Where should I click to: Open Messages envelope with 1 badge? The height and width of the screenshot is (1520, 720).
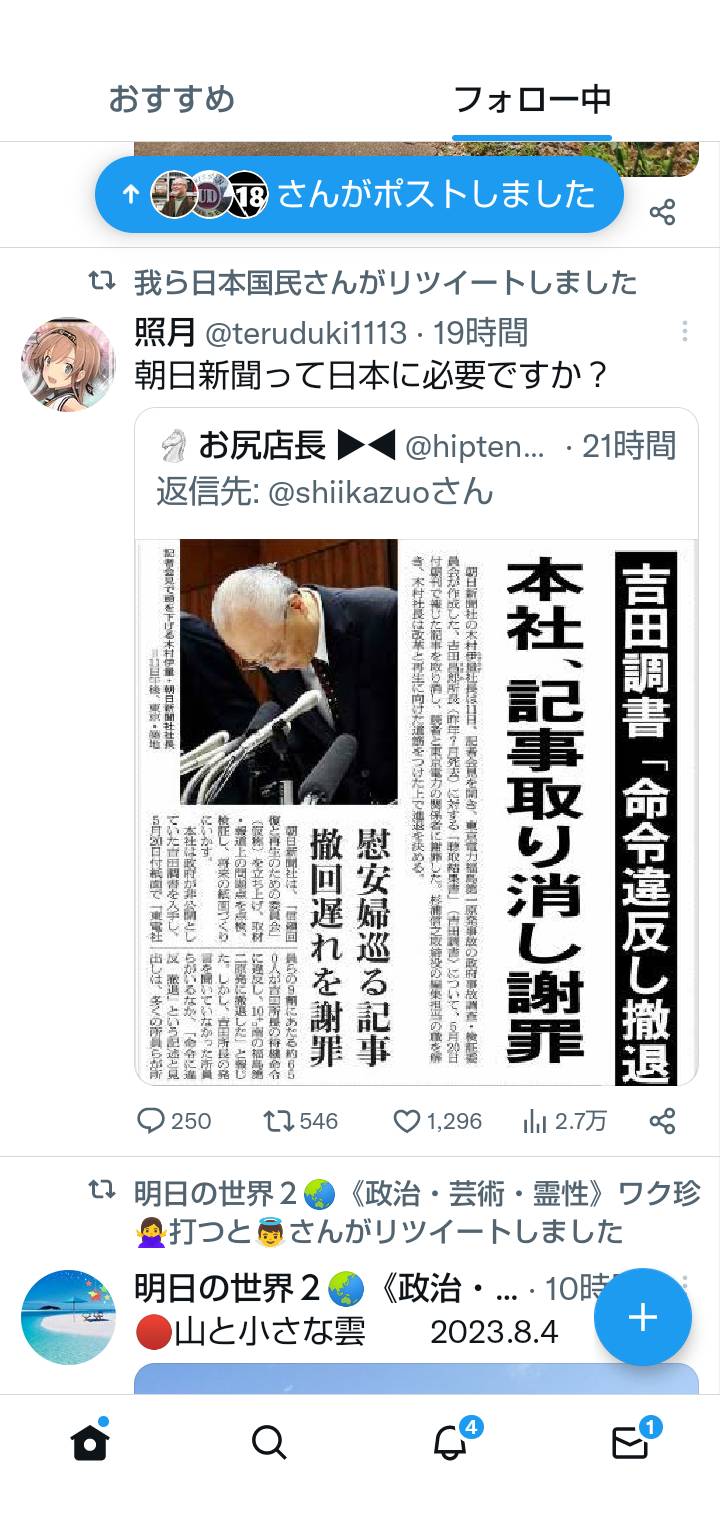point(631,1441)
